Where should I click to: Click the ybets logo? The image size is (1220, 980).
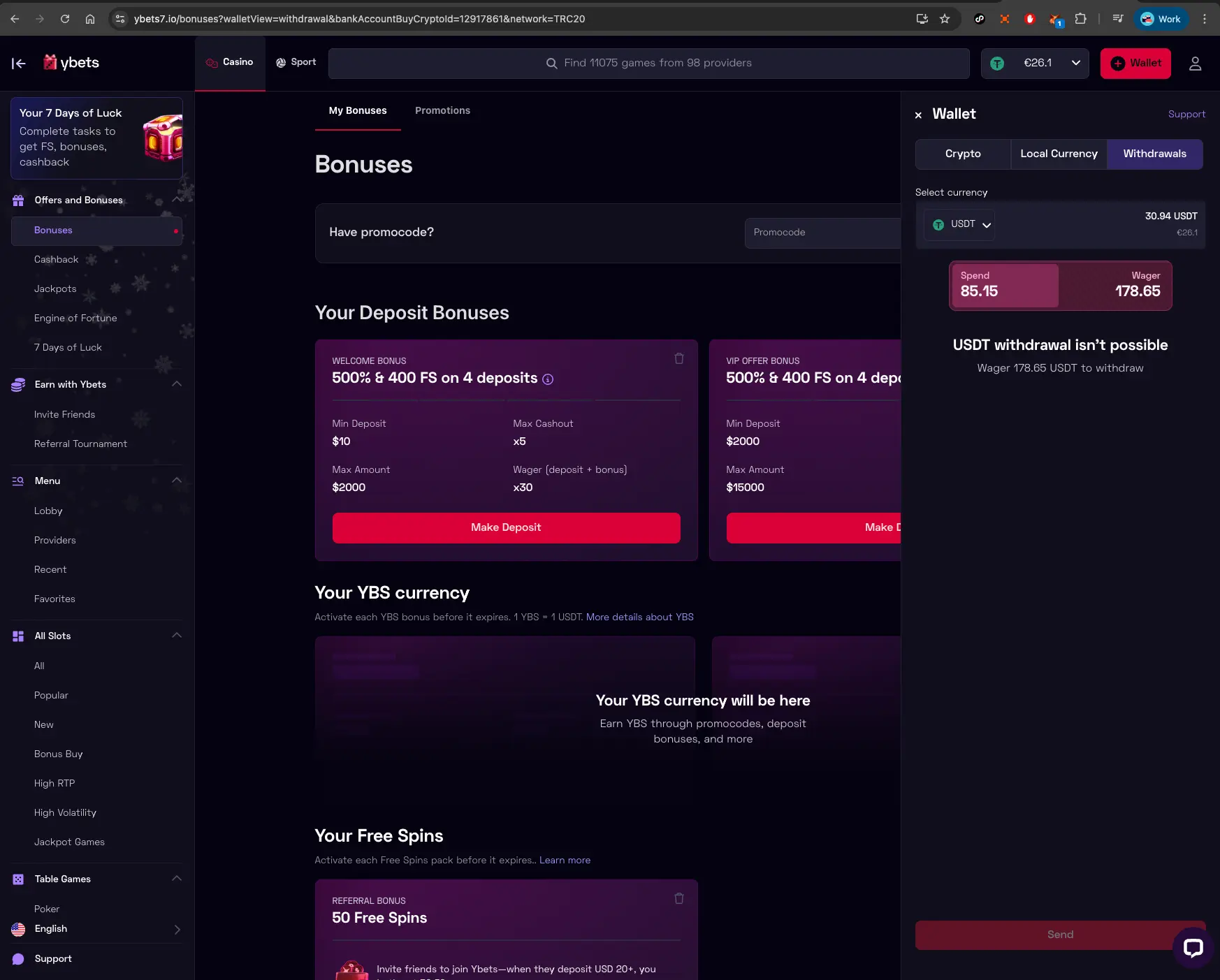coord(71,63)
